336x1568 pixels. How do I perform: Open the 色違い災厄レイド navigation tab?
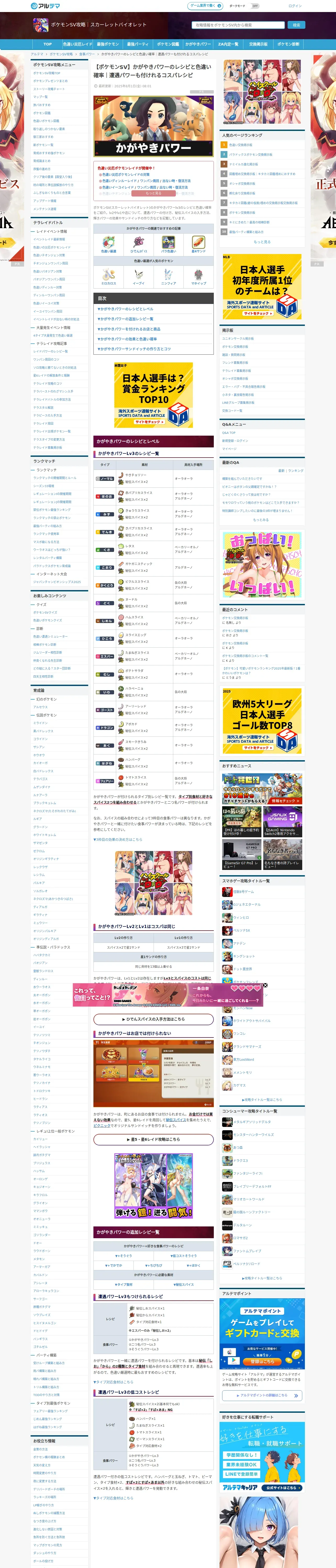pyautogui.click(x=77, y=44)
